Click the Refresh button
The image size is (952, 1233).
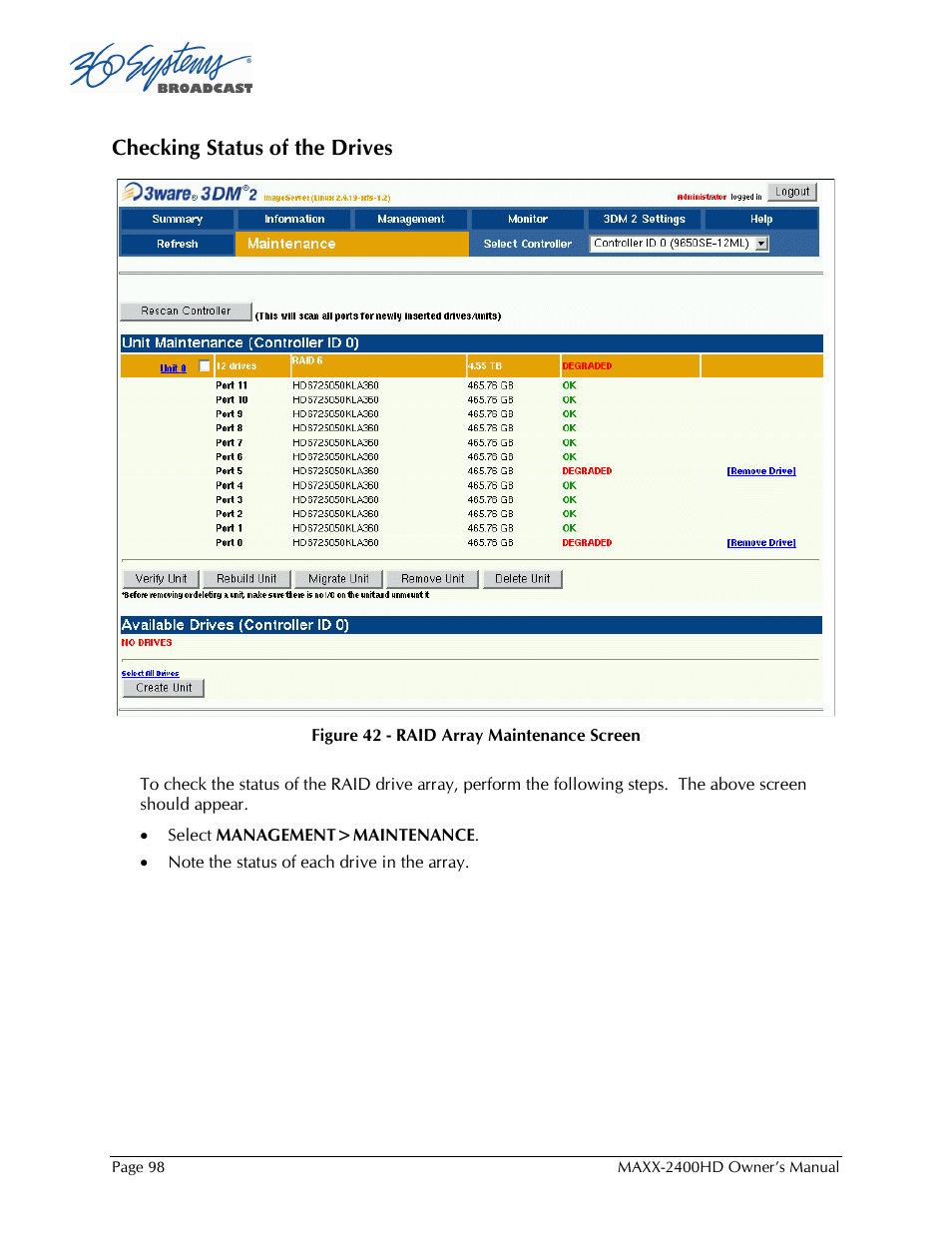click(178, 244)
